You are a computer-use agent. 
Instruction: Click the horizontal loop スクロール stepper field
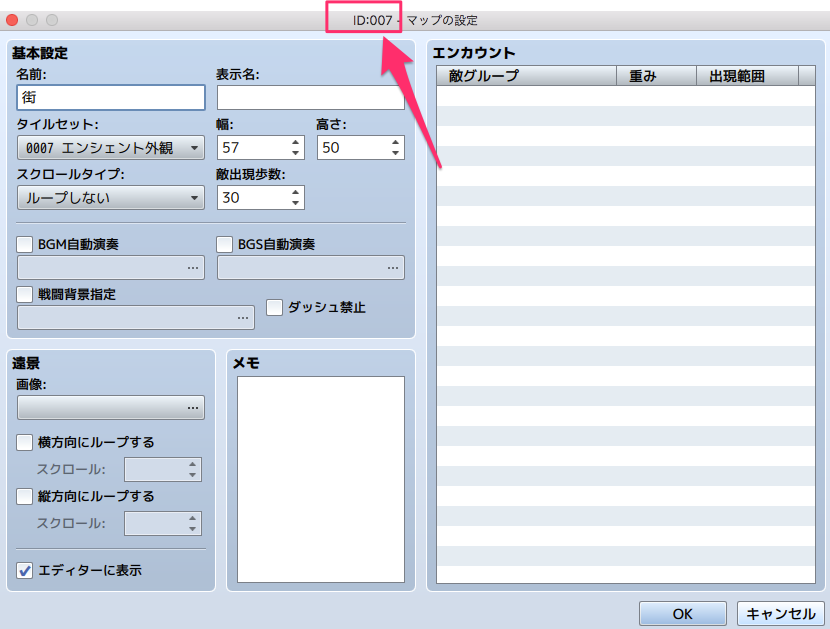tap(163, 470)
